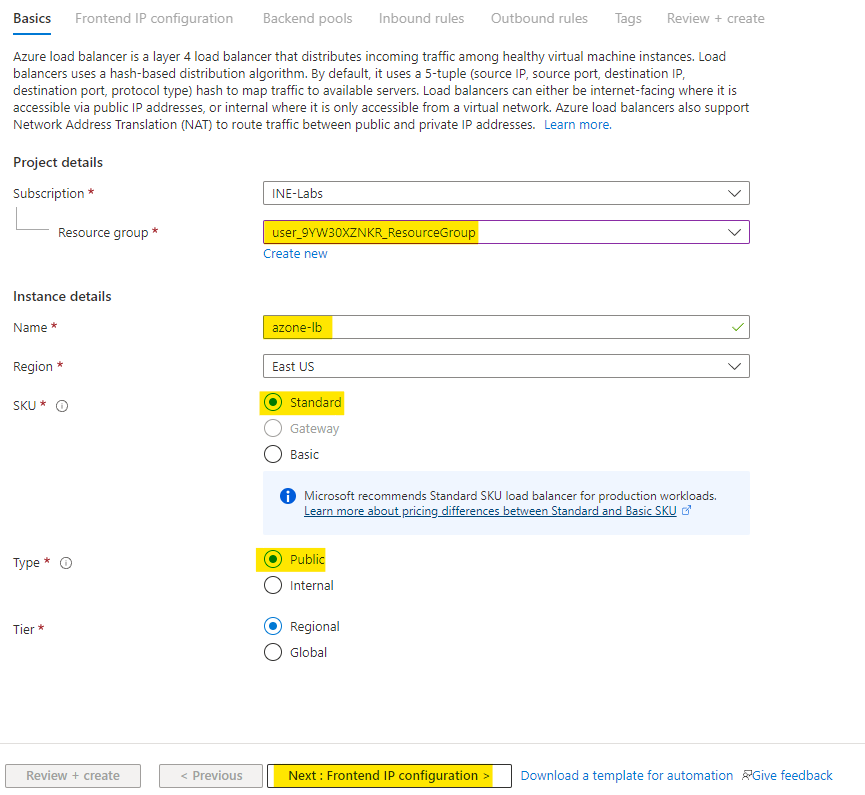865x795 pixels.
Task: Open the Backend pools tab
Action: pyautogui.click(x=306, y=18)
